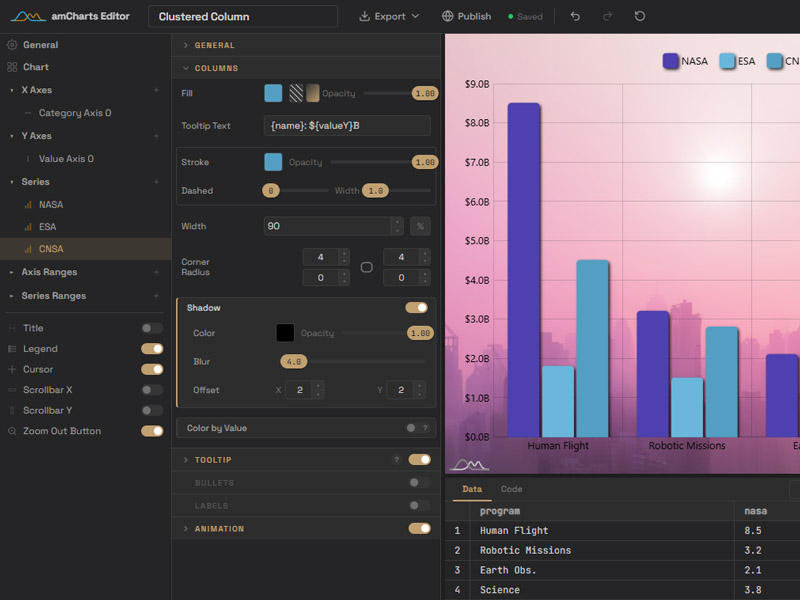Add an axis range with plus icon

pyautogui.click(x=156, y=272)
